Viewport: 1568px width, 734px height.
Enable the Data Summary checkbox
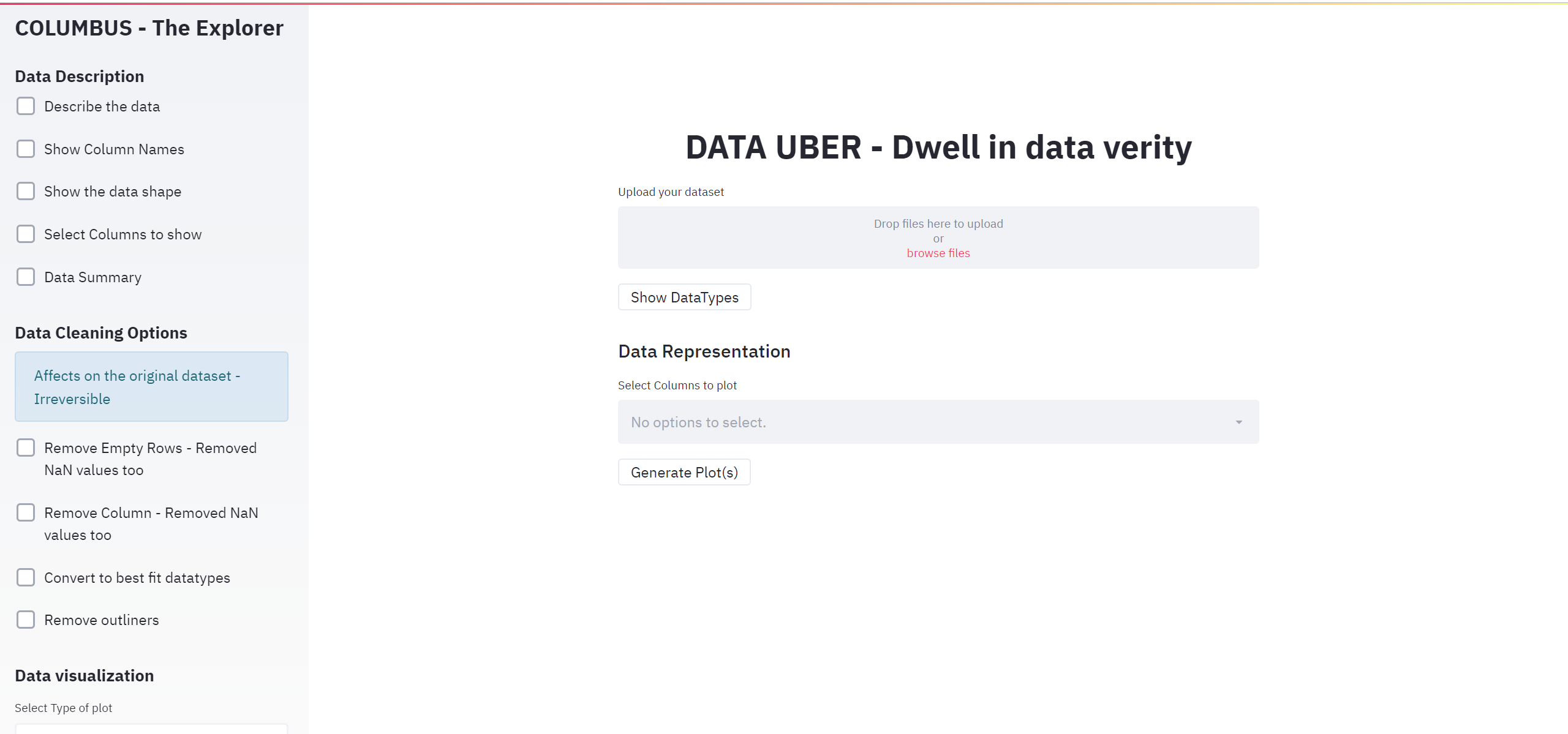point(26,277)
